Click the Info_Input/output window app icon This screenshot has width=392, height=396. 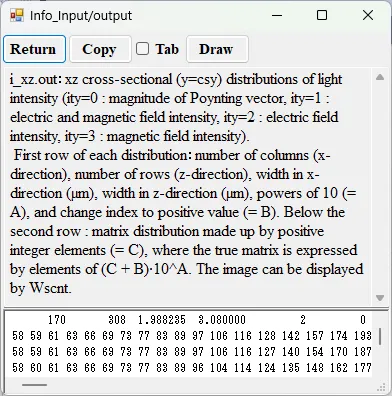[17, 15]
